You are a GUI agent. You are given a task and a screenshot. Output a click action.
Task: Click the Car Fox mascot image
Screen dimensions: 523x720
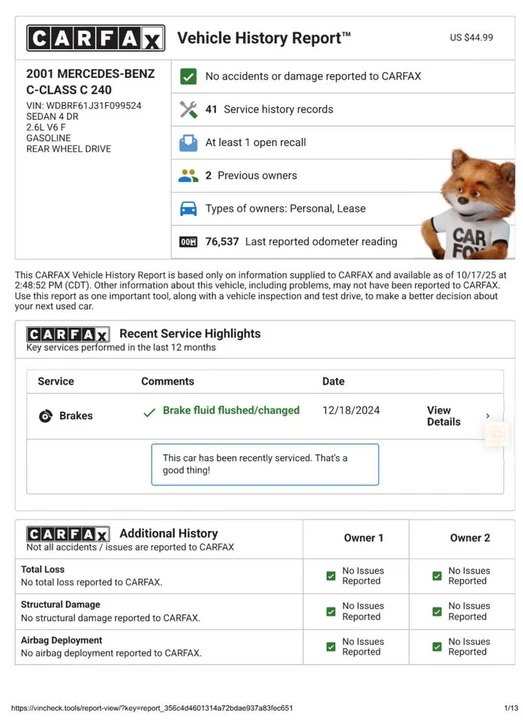point(471,204)
